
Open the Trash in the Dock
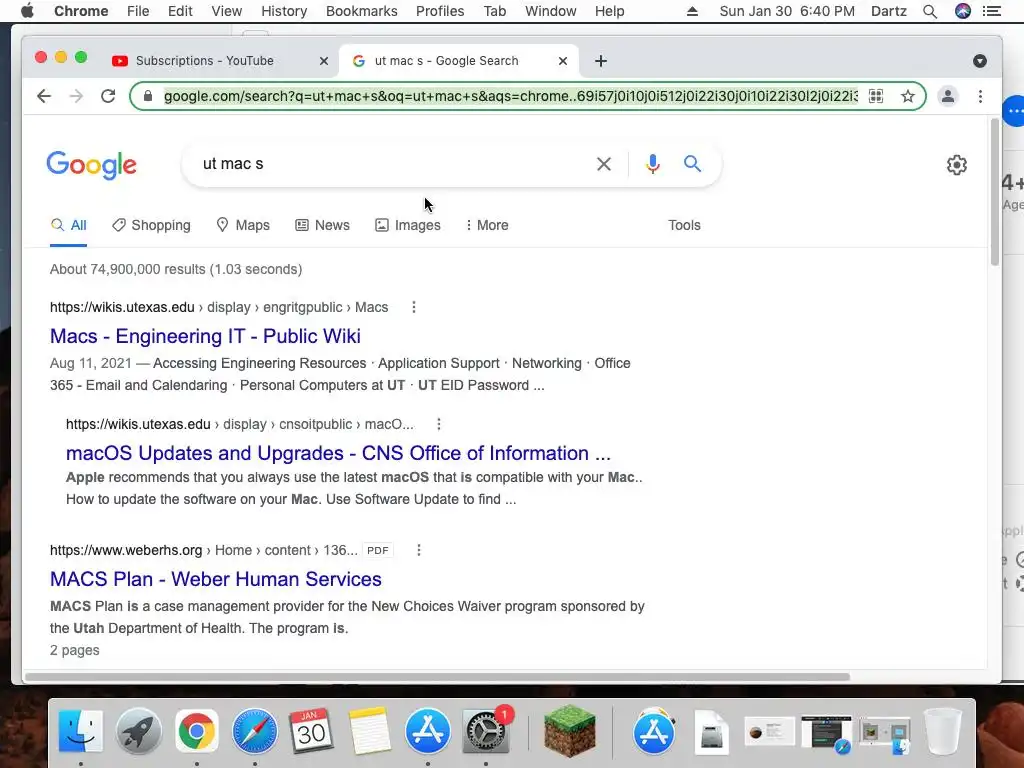(x=942, y=731)
